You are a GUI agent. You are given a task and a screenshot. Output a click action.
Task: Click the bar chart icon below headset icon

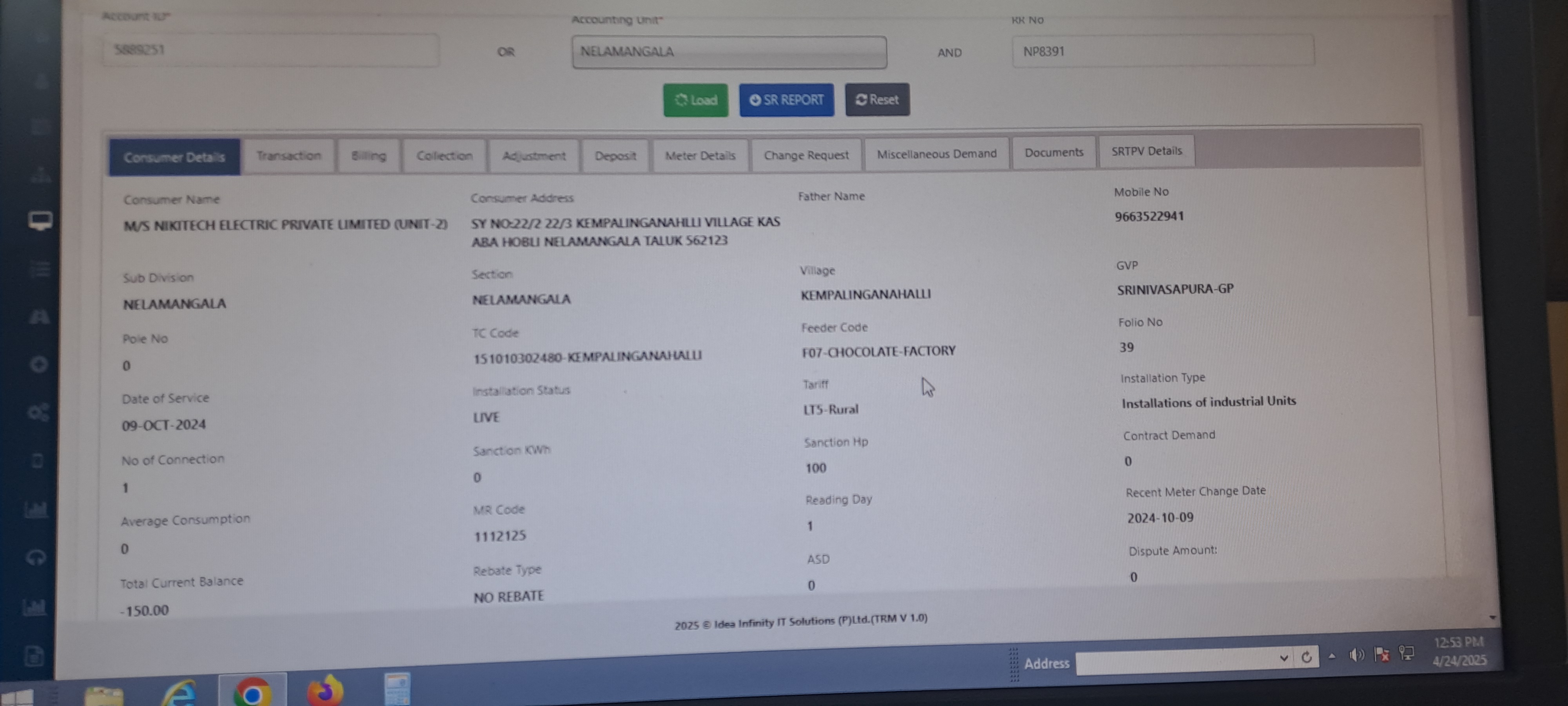point(34,607)
